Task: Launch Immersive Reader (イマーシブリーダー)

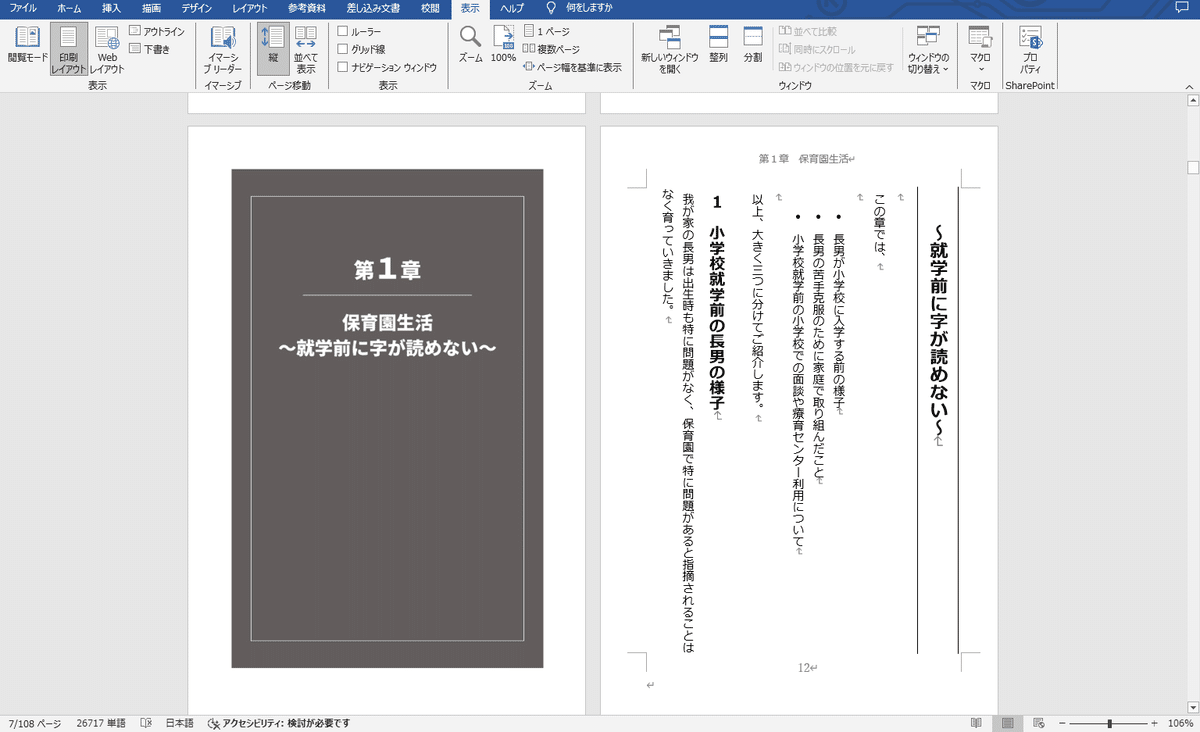Action: click(x=222, y=50)
